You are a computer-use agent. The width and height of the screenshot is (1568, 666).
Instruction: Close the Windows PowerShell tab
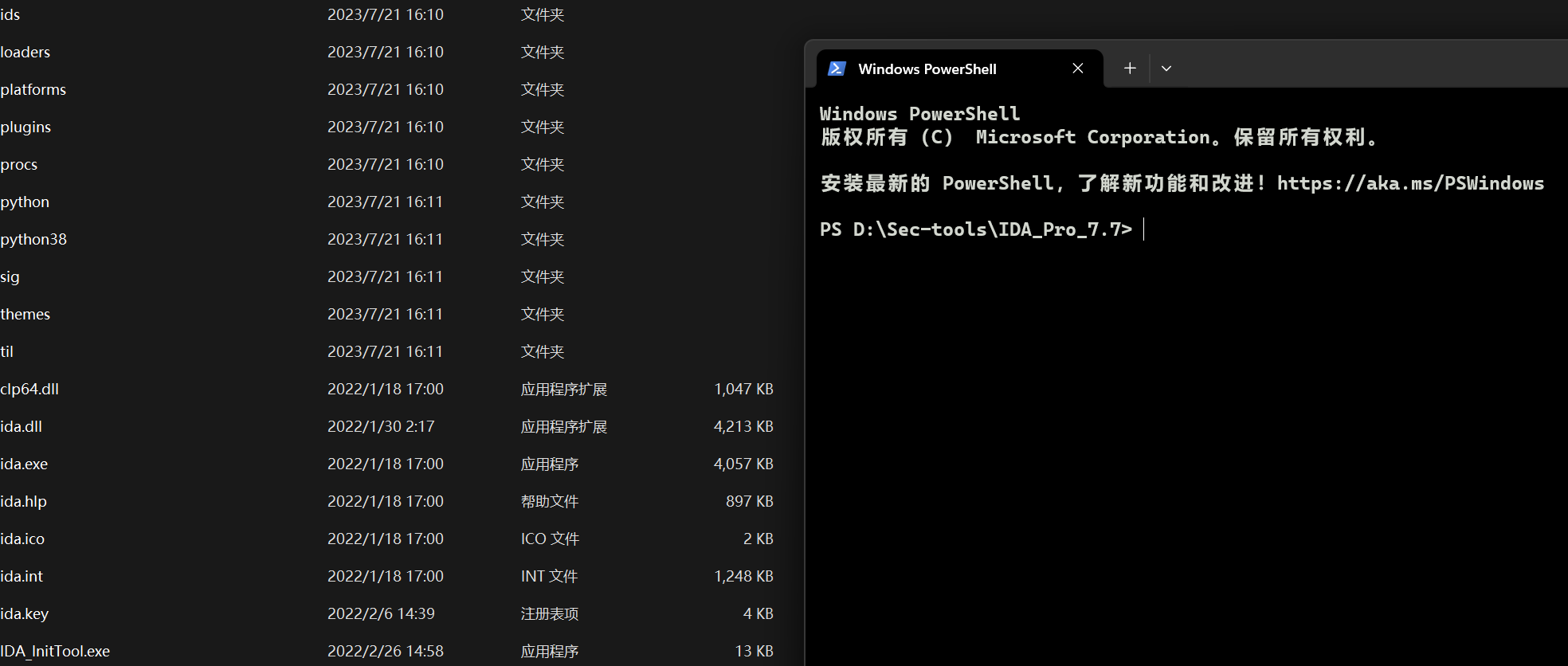pos(1078,69)
